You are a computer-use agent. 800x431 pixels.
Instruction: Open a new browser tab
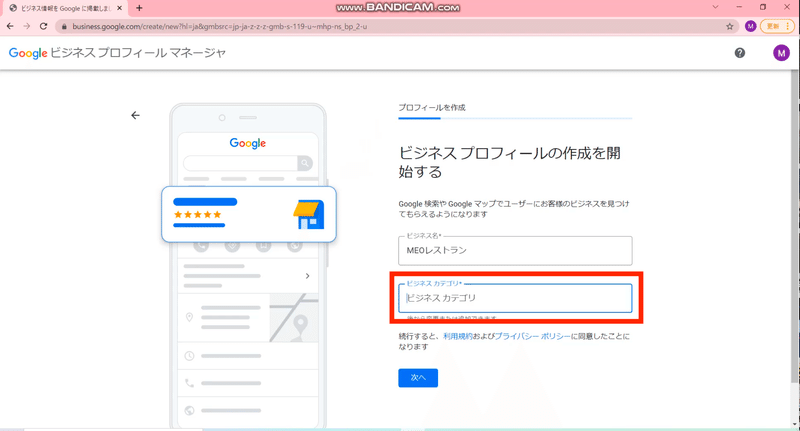click(139, 8)
